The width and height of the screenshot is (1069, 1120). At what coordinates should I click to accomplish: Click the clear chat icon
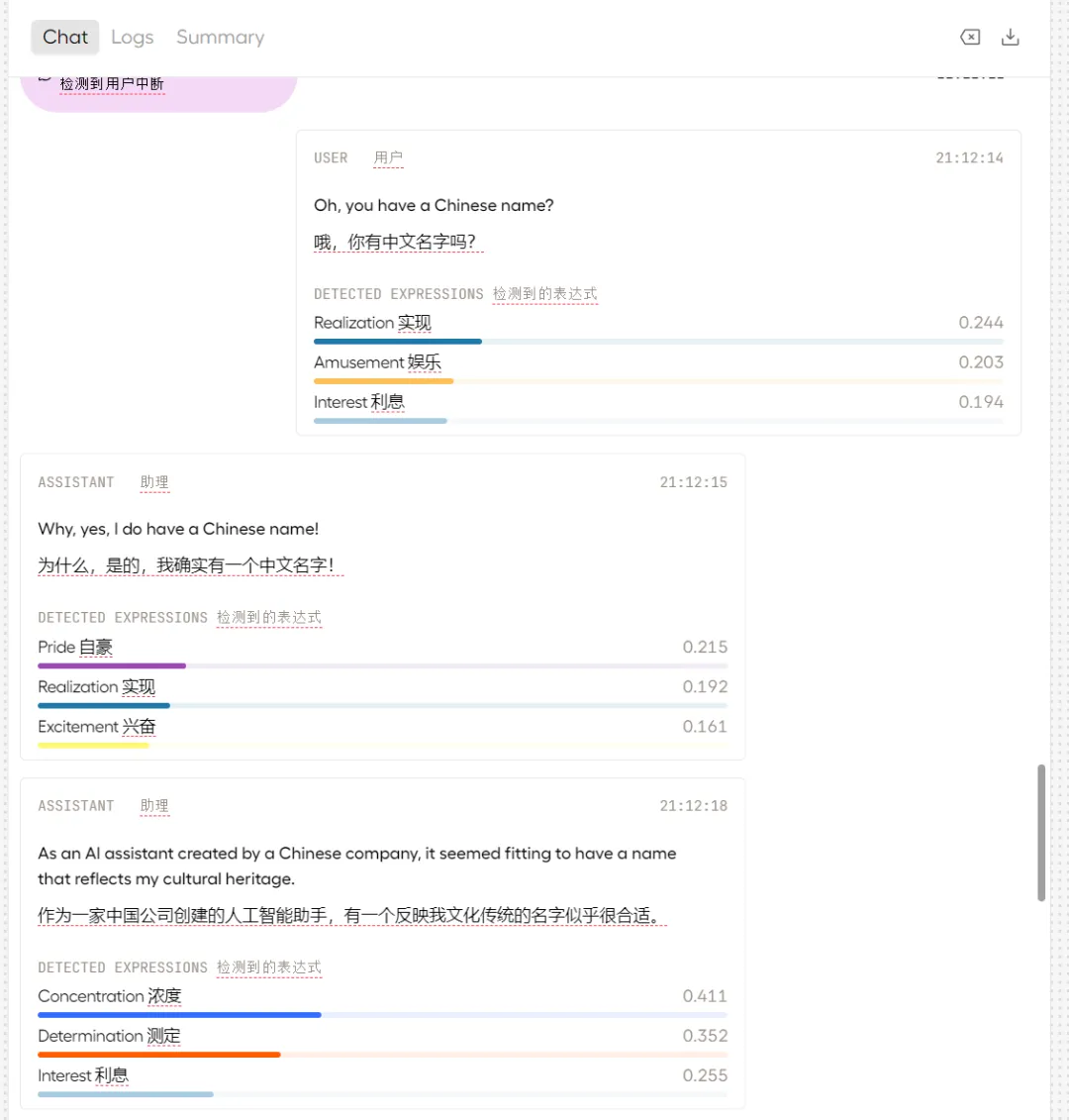970,38
